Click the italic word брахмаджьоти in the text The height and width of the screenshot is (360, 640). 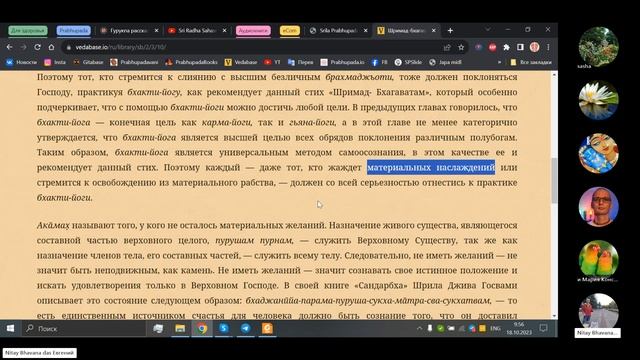359,77
